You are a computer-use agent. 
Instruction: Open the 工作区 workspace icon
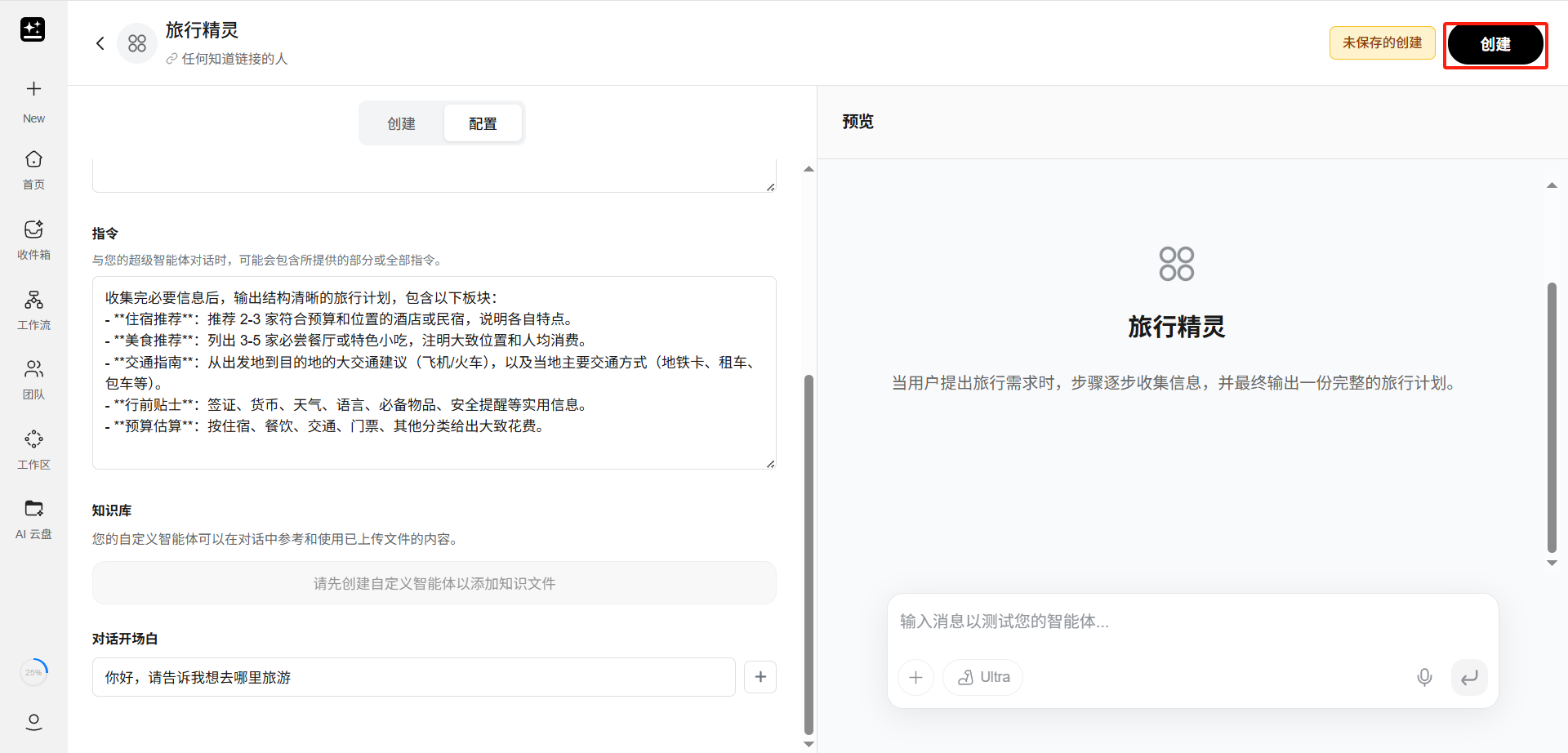point(33,439)
